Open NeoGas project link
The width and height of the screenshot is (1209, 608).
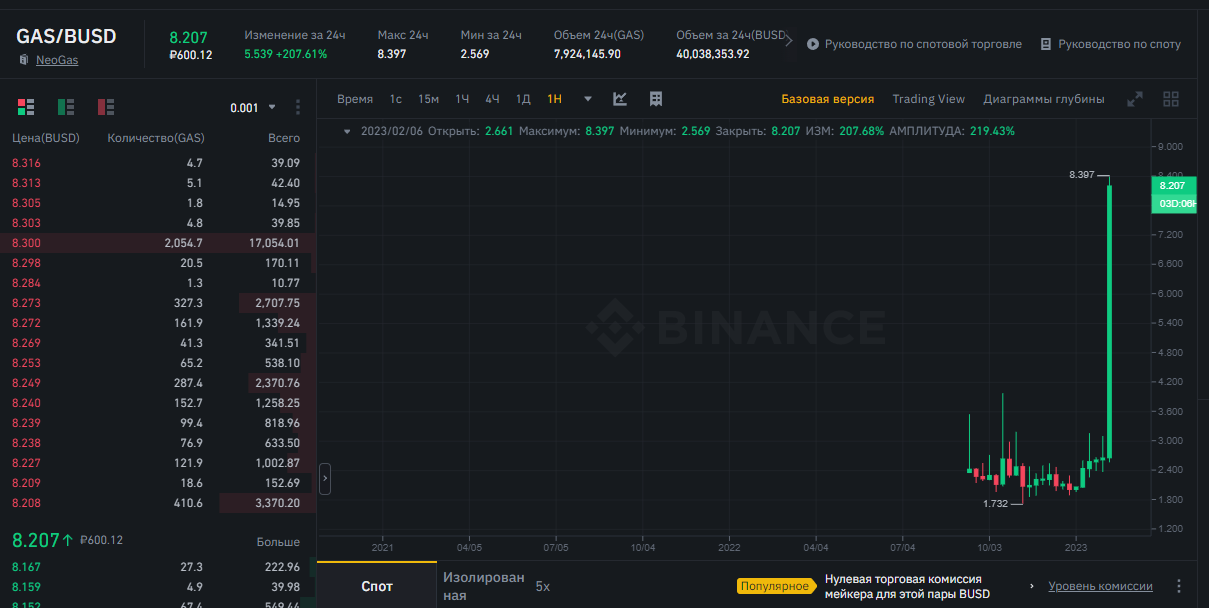(57, 60)
